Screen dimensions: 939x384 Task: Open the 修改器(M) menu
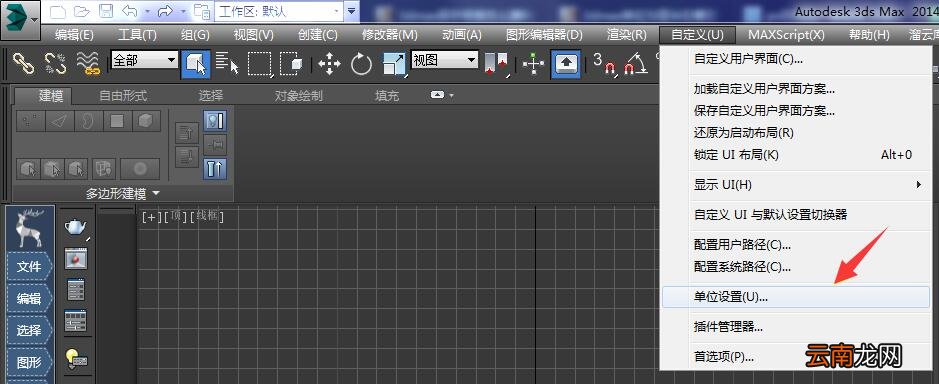(390, 35)
